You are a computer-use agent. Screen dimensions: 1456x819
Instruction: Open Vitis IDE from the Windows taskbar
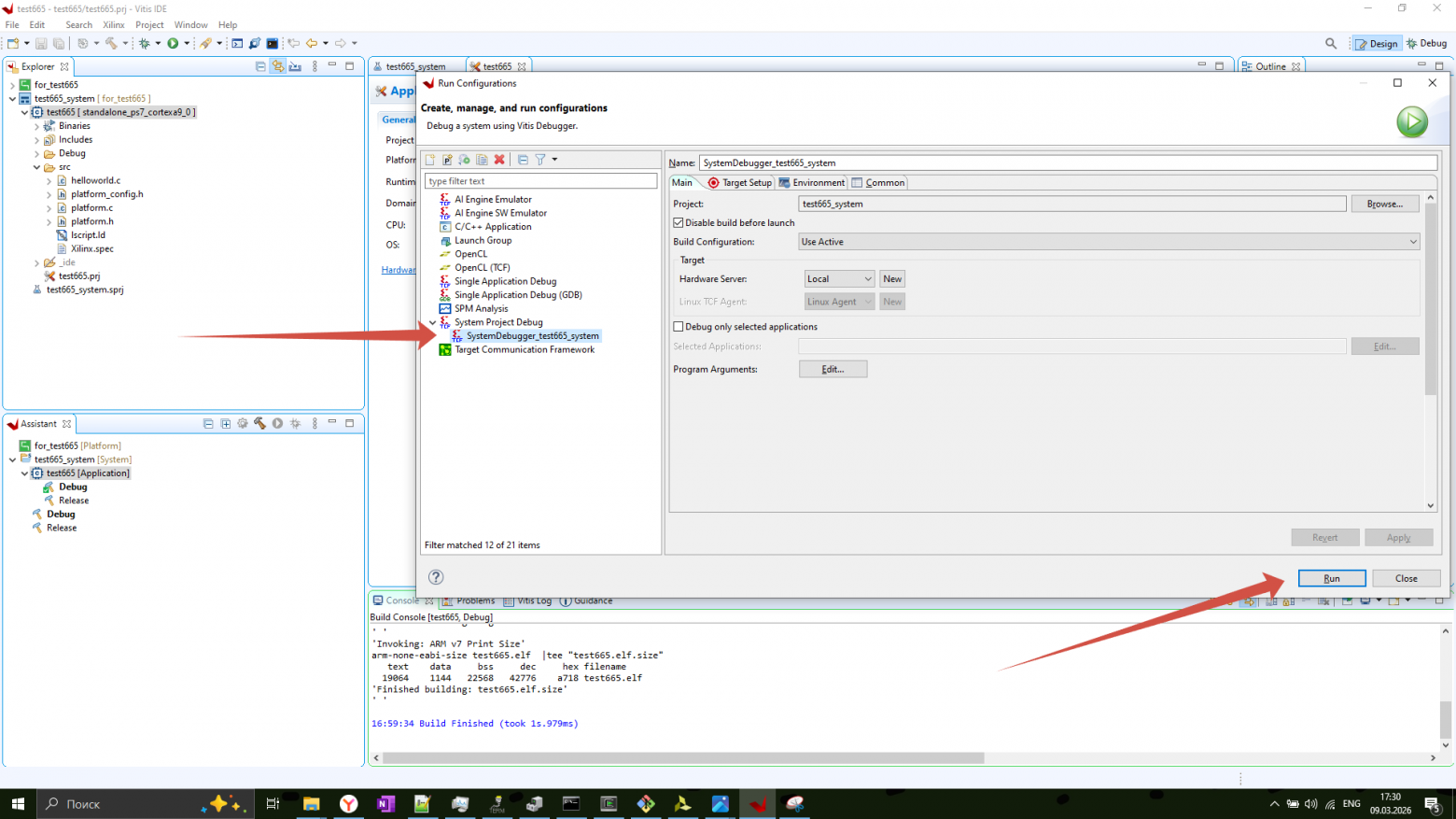[758, 803]
